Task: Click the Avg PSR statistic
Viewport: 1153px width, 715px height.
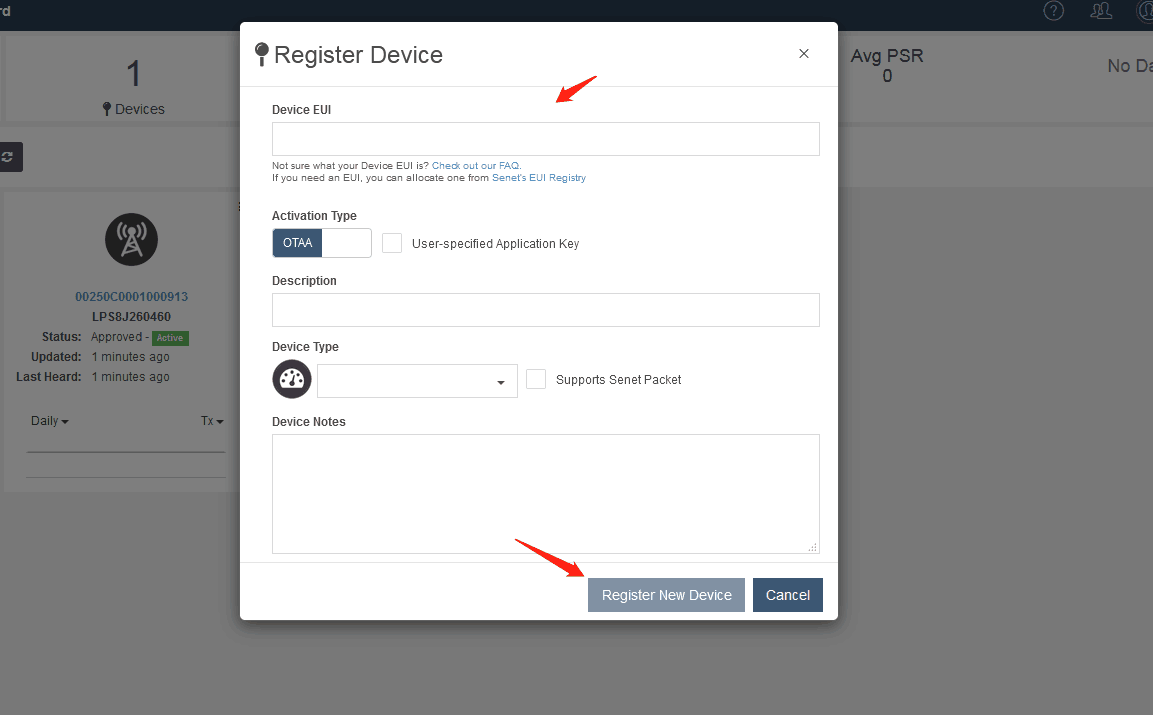Action: (887, 65)
